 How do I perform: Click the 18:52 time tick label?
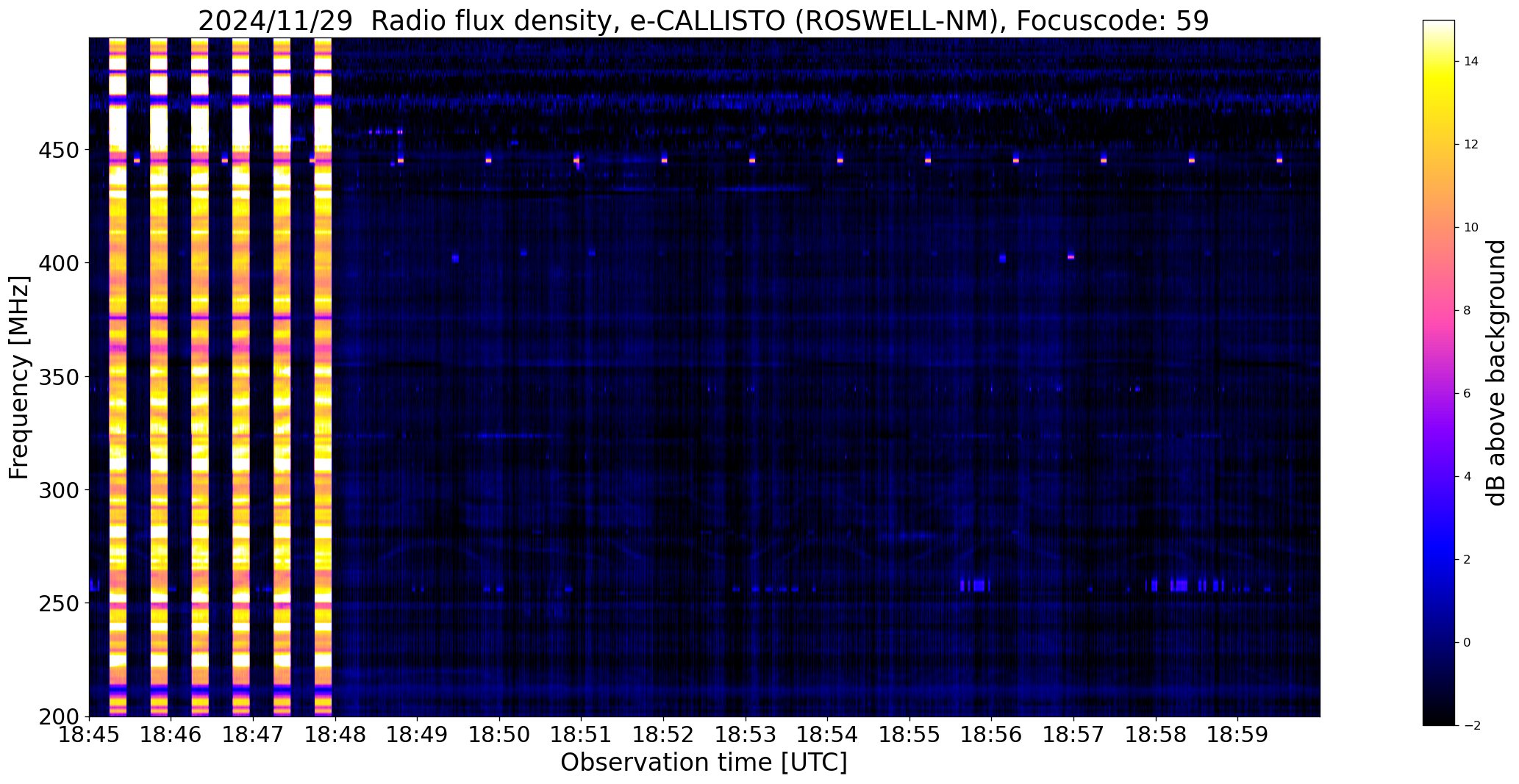pyautogui.click(x=664, y=734)
